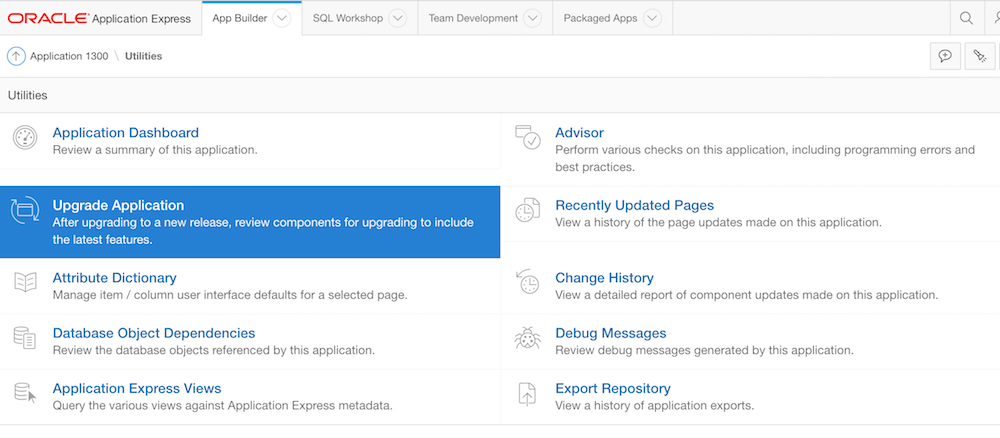Open the Export Repository link
Viewport: 1000px width, 438px height.
[x=612, y=388]
